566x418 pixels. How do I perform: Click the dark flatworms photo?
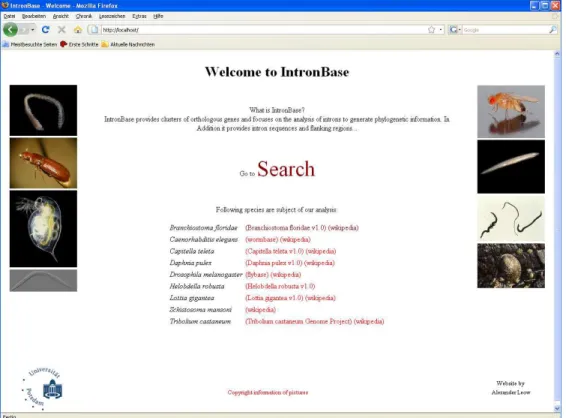coord(511,219)
